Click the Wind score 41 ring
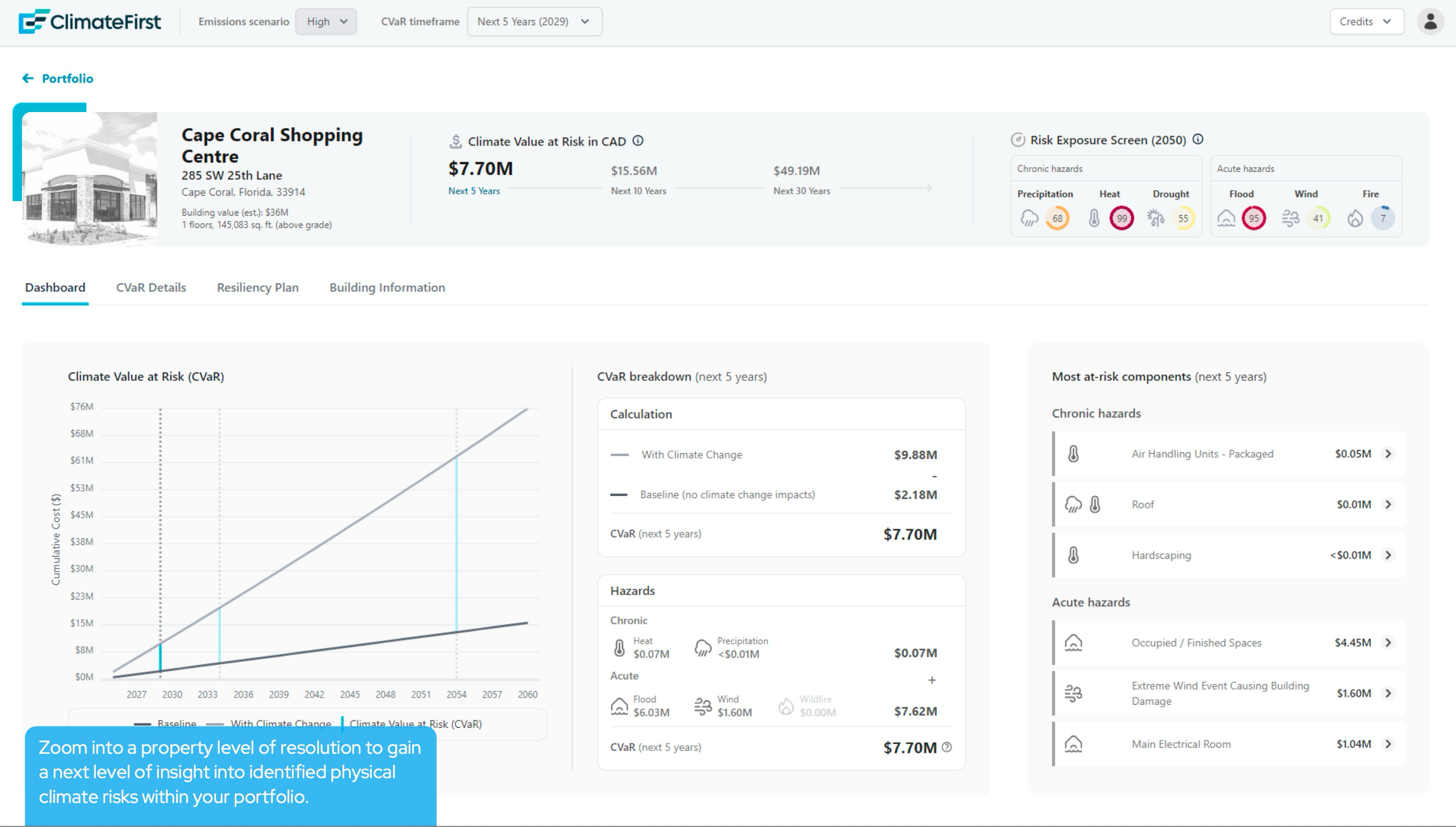This screenshot has height=827, width=1456. coord(1318,218)
